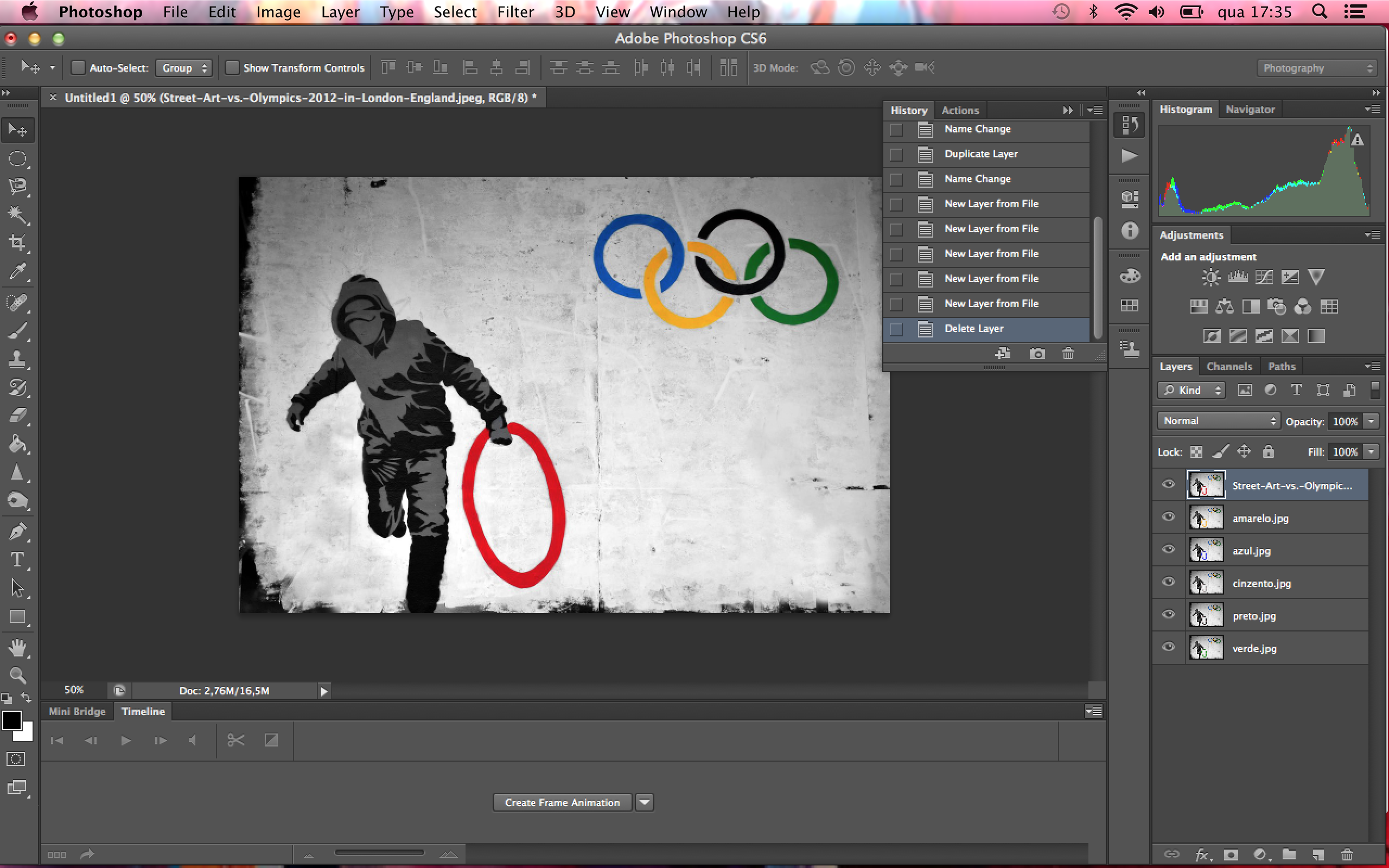Screen dimensions: 1389x868
Task: Select the Lasso tool
Action: [17, 187]
